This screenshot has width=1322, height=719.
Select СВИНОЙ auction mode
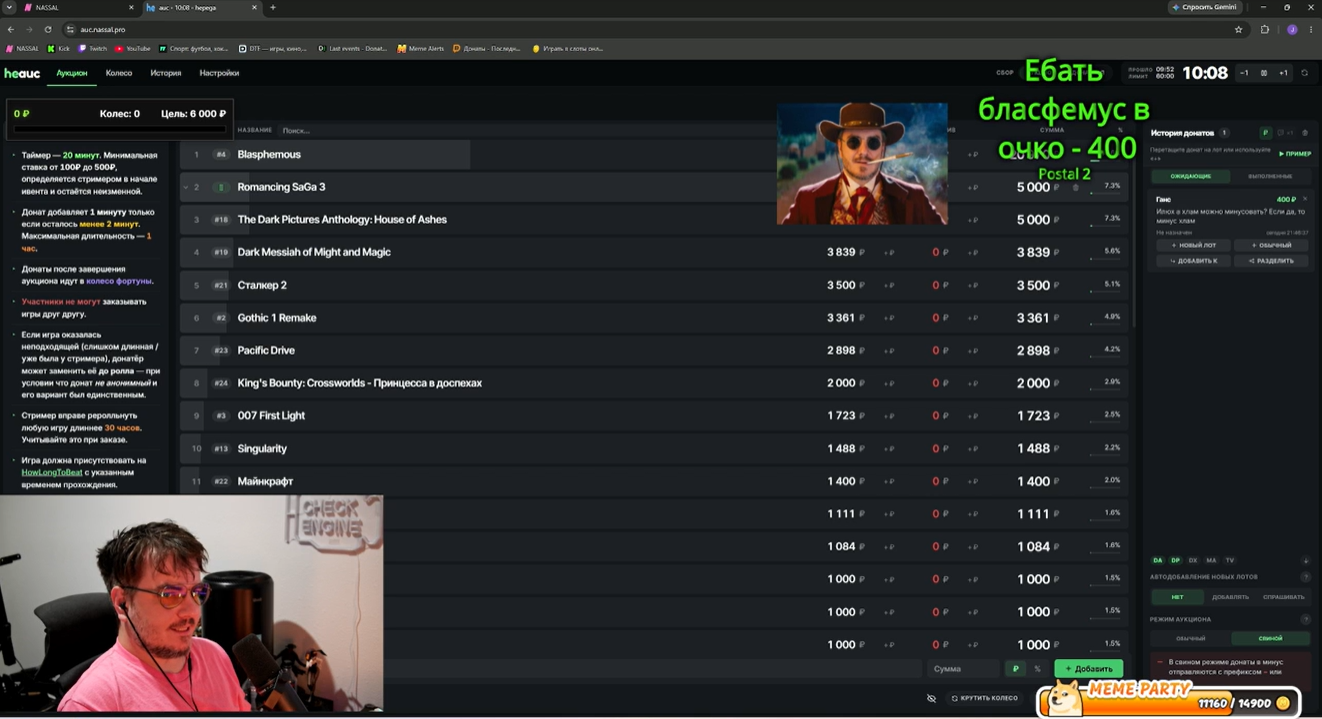tap(1270, 638)
